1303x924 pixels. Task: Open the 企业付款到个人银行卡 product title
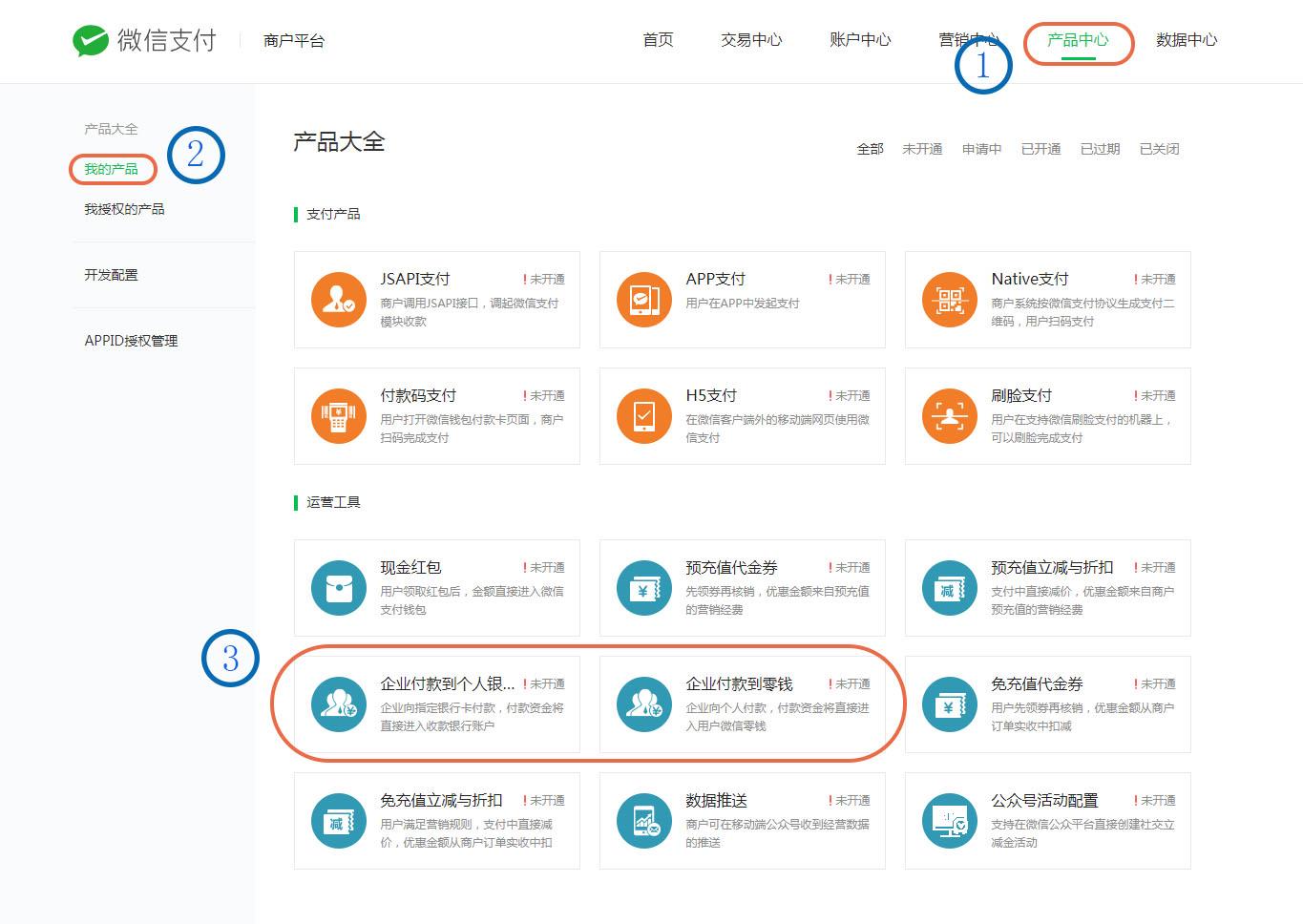tap(447, 683)
